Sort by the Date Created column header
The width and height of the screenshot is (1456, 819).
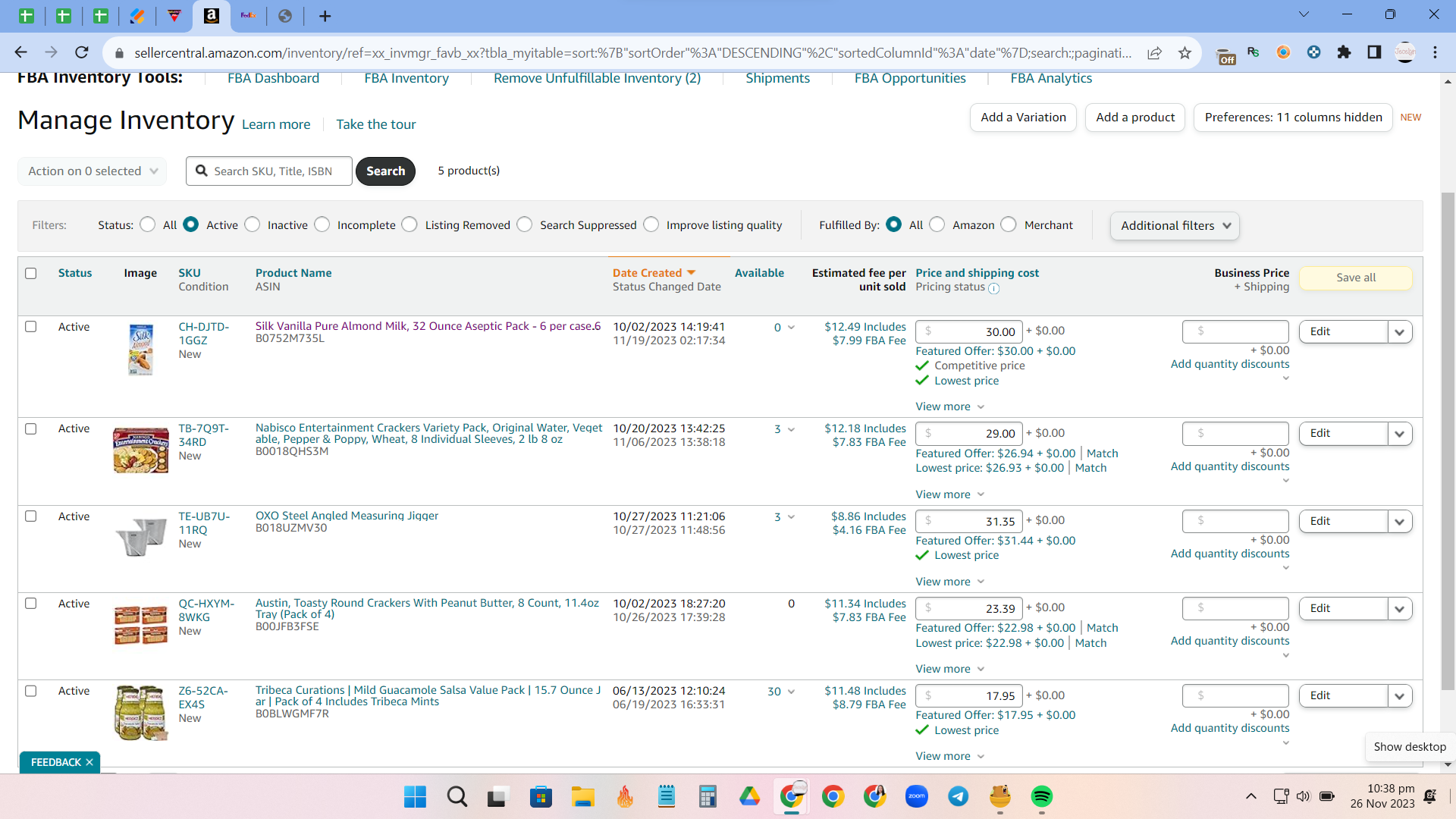pyautogui.click(x=654, y=273)
